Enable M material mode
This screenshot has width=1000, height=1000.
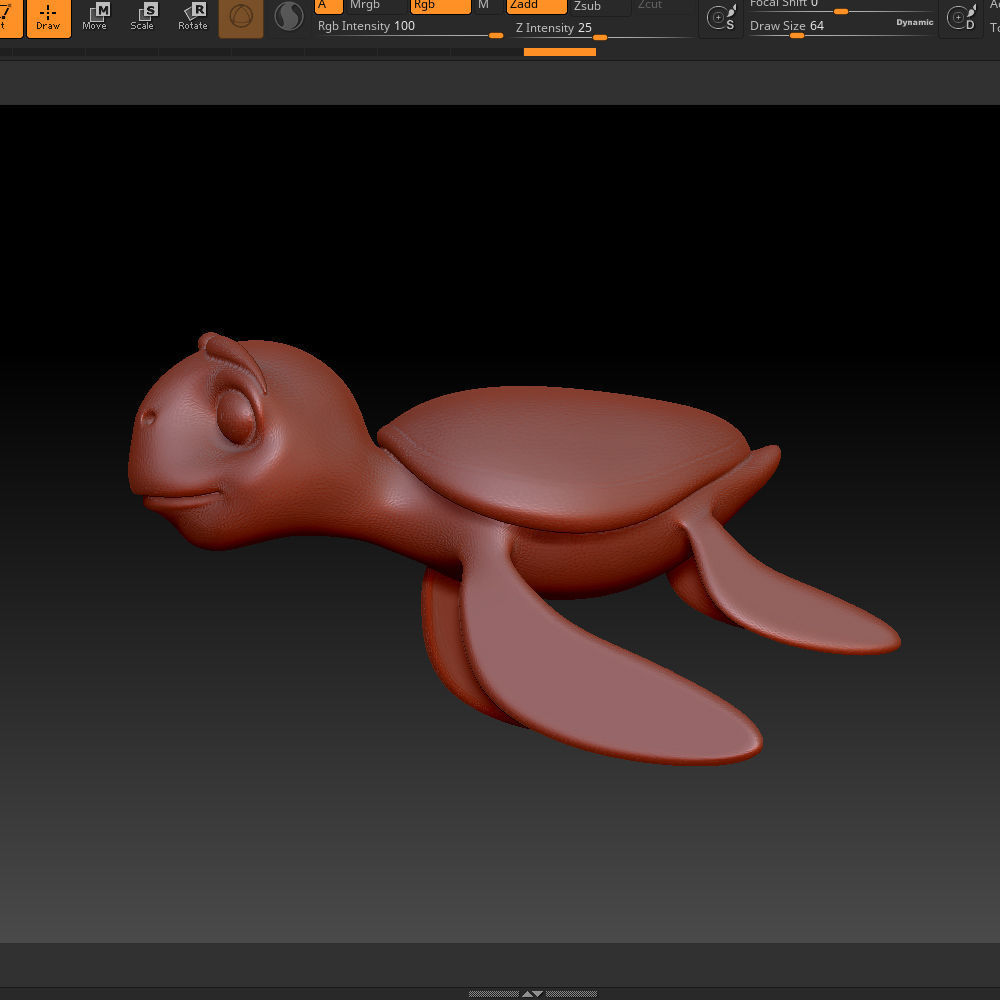(487, 6)
